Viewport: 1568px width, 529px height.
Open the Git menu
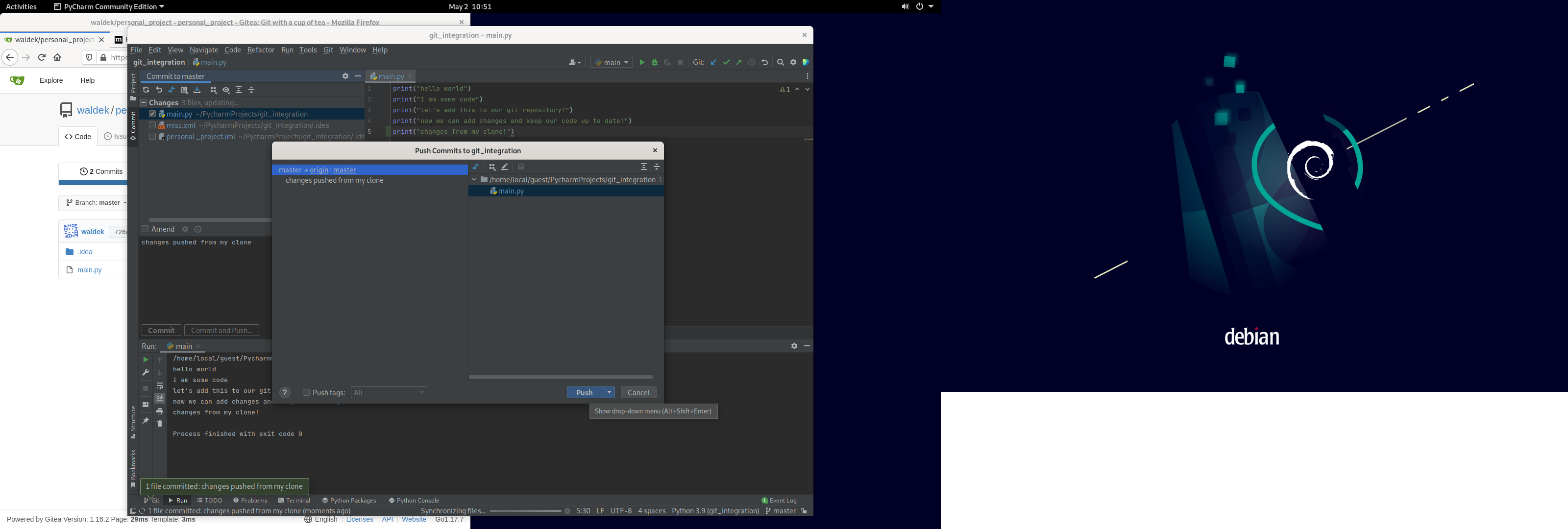pyautogui.click(x=328, y=50)
